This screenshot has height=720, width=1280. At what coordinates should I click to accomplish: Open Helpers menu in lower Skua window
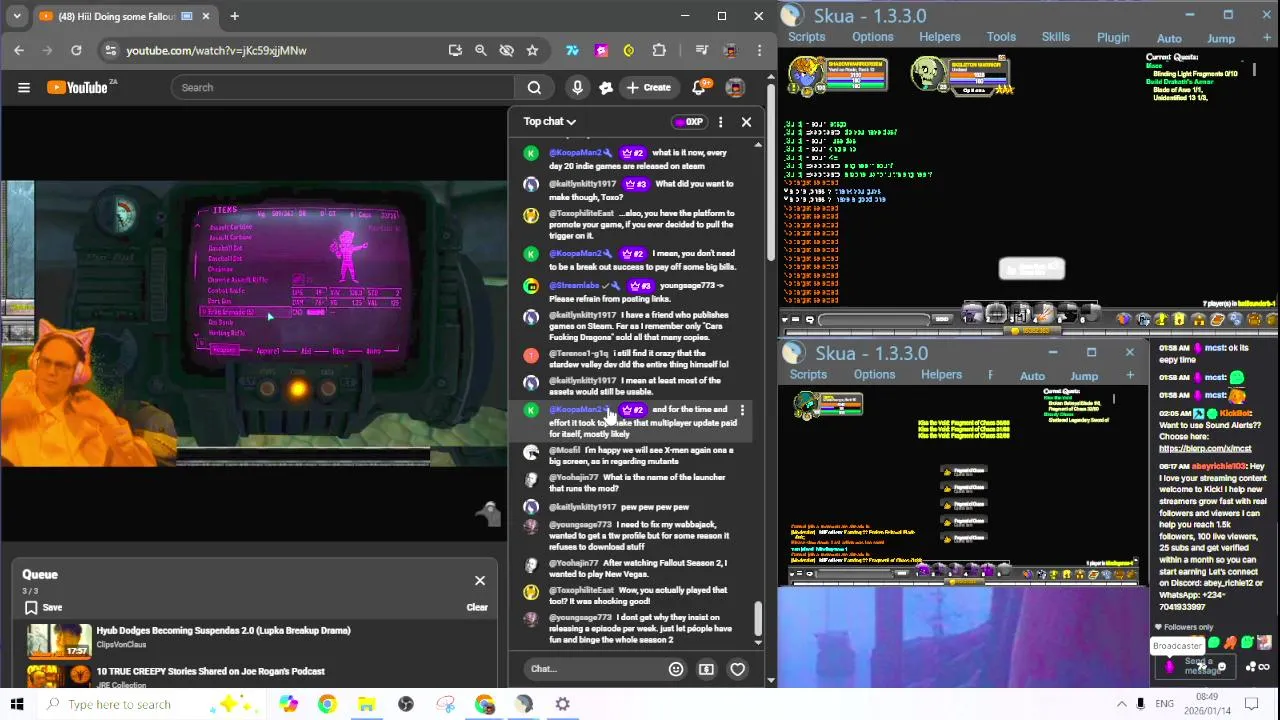pos(941,375)
